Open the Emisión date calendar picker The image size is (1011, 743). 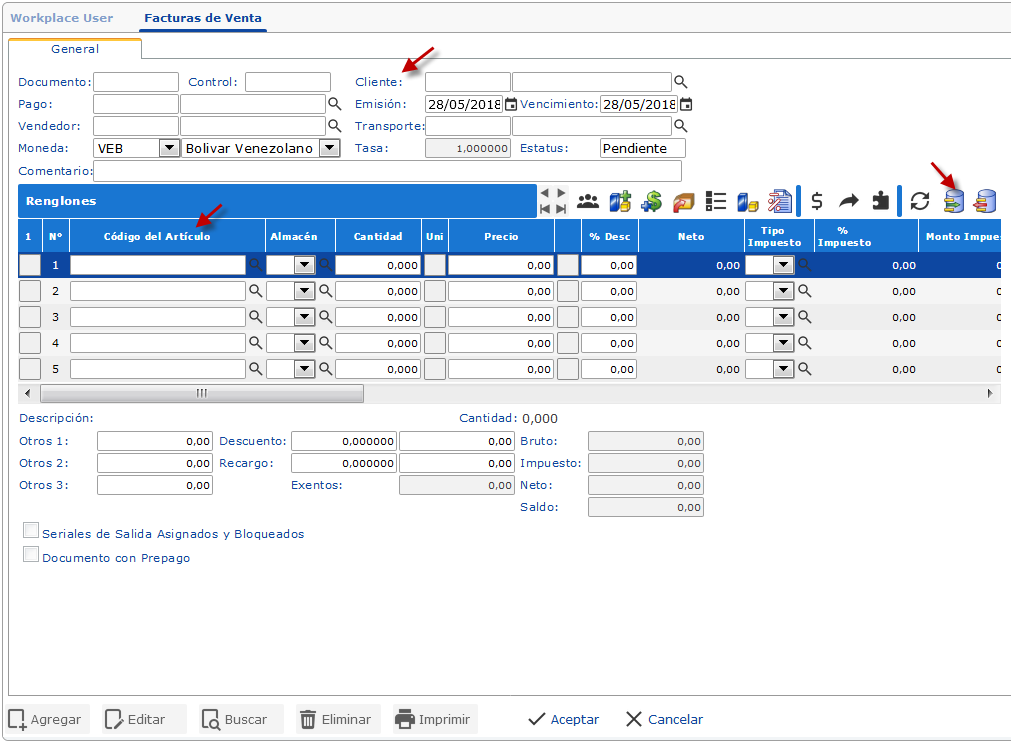511,104
